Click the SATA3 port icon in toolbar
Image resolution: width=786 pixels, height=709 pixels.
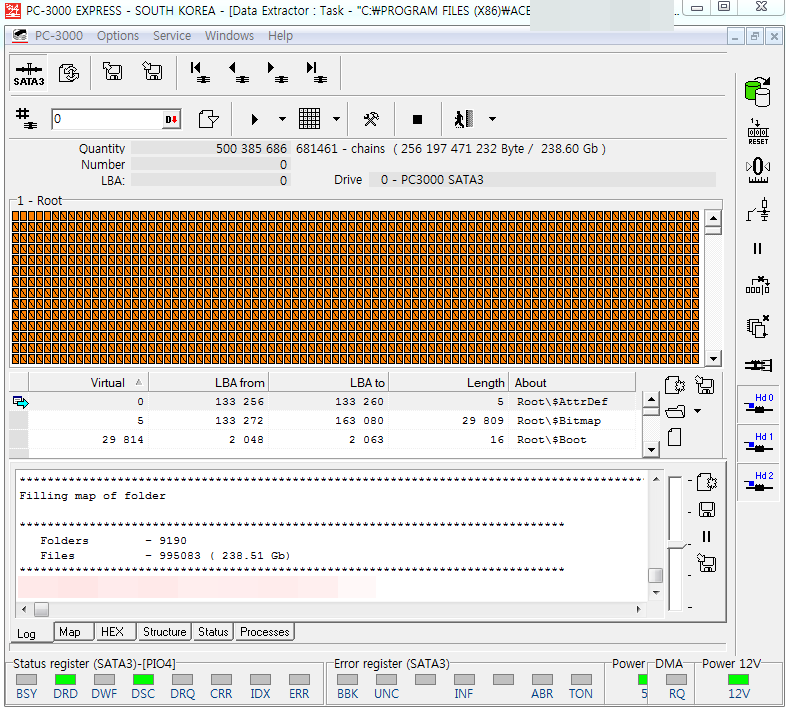pyautogui.click(x=29, y=73)
